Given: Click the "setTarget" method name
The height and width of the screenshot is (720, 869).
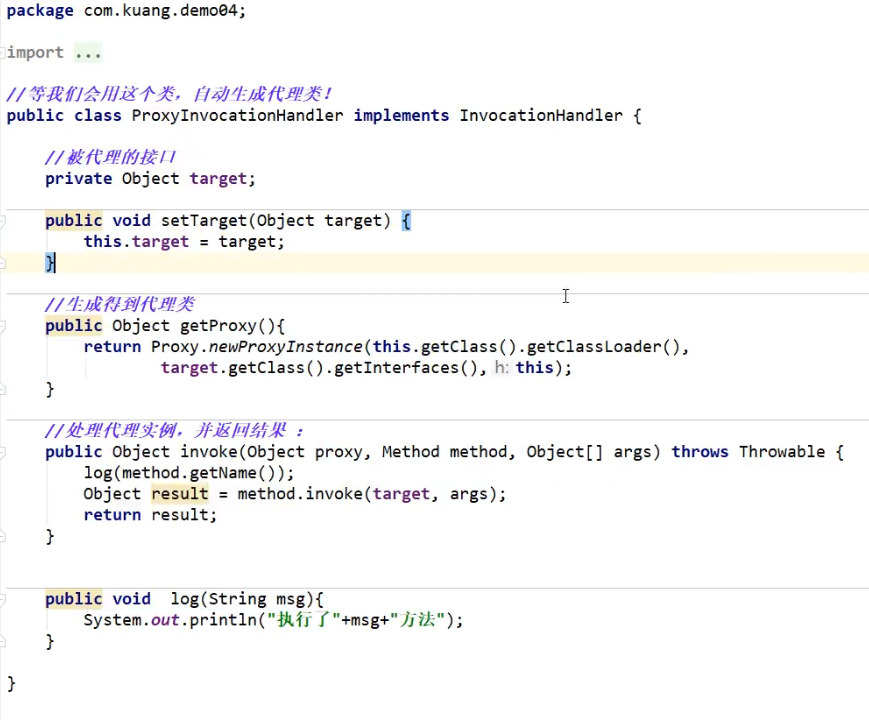Looking at the screenshot, I should [x=203, y=221].
